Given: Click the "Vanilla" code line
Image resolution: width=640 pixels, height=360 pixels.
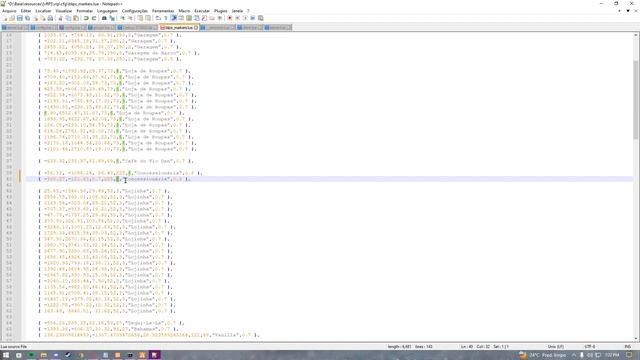Looking at the screenshot, I should point(149,335).
